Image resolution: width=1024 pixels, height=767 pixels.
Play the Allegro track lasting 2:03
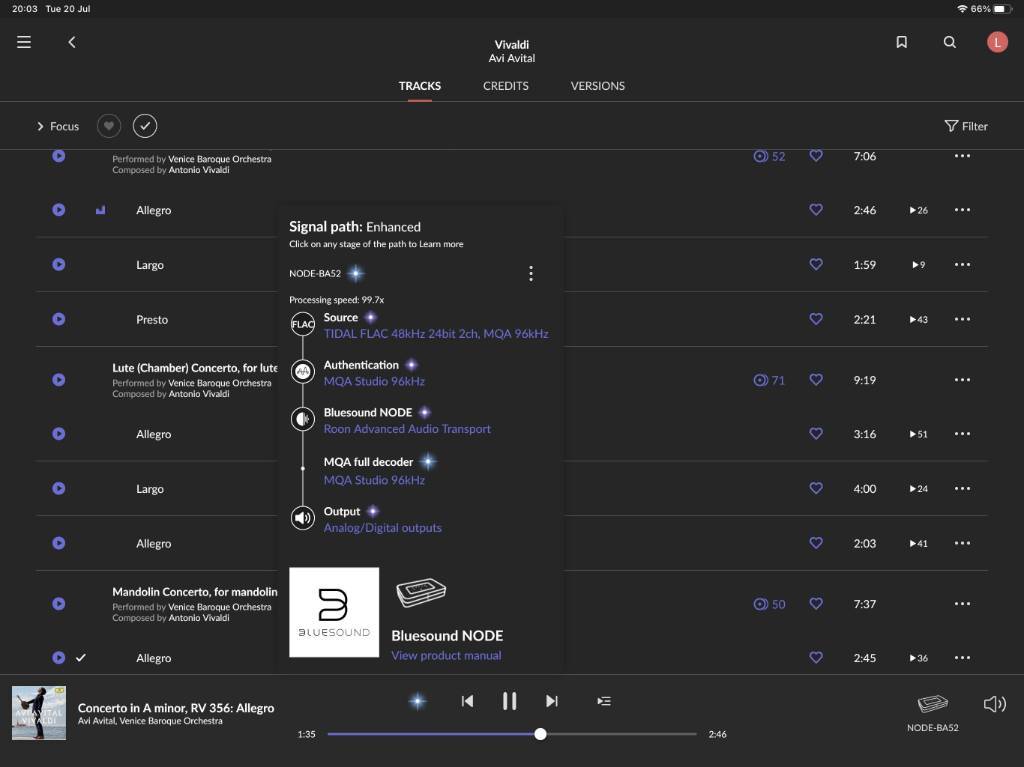(x=59, y=543)
